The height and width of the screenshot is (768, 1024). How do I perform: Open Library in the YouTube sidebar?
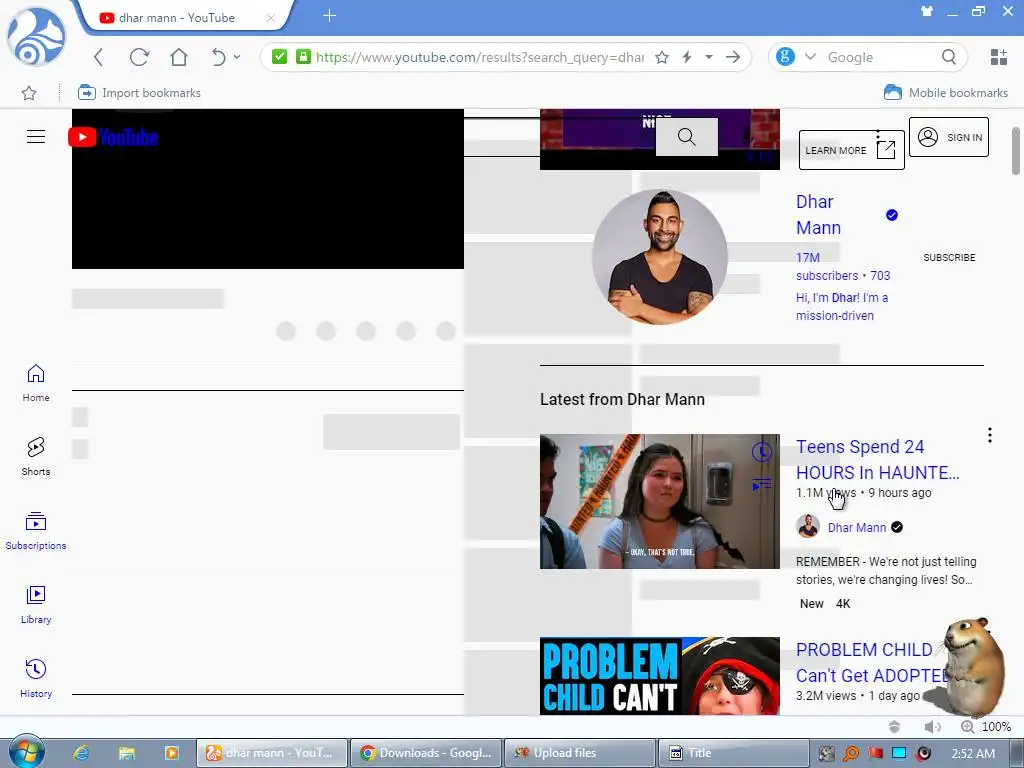[36, 605]
